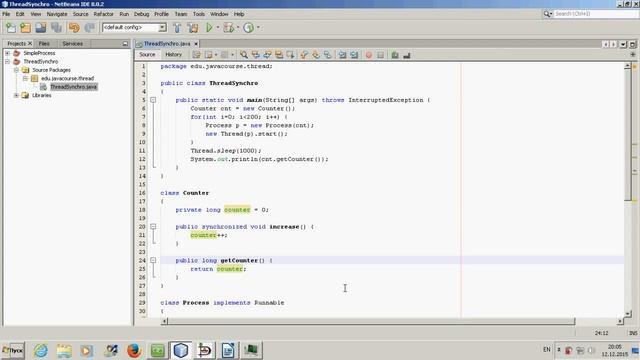Screen dimensions: 640x360
Task: Click the Find Selection magnifier icon
Action: [x=244, y=55]
